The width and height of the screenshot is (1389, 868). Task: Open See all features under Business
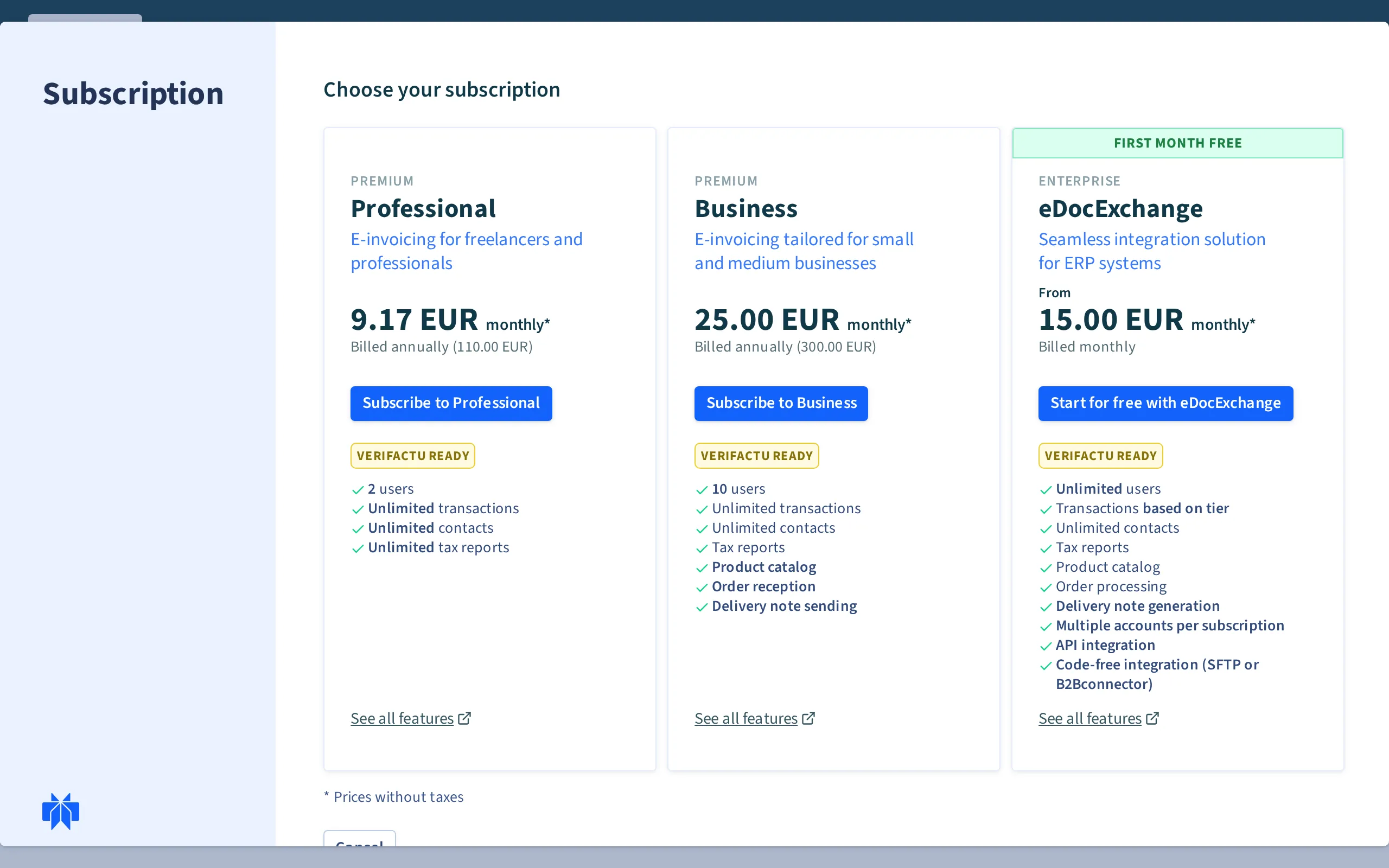click(746, 718)
